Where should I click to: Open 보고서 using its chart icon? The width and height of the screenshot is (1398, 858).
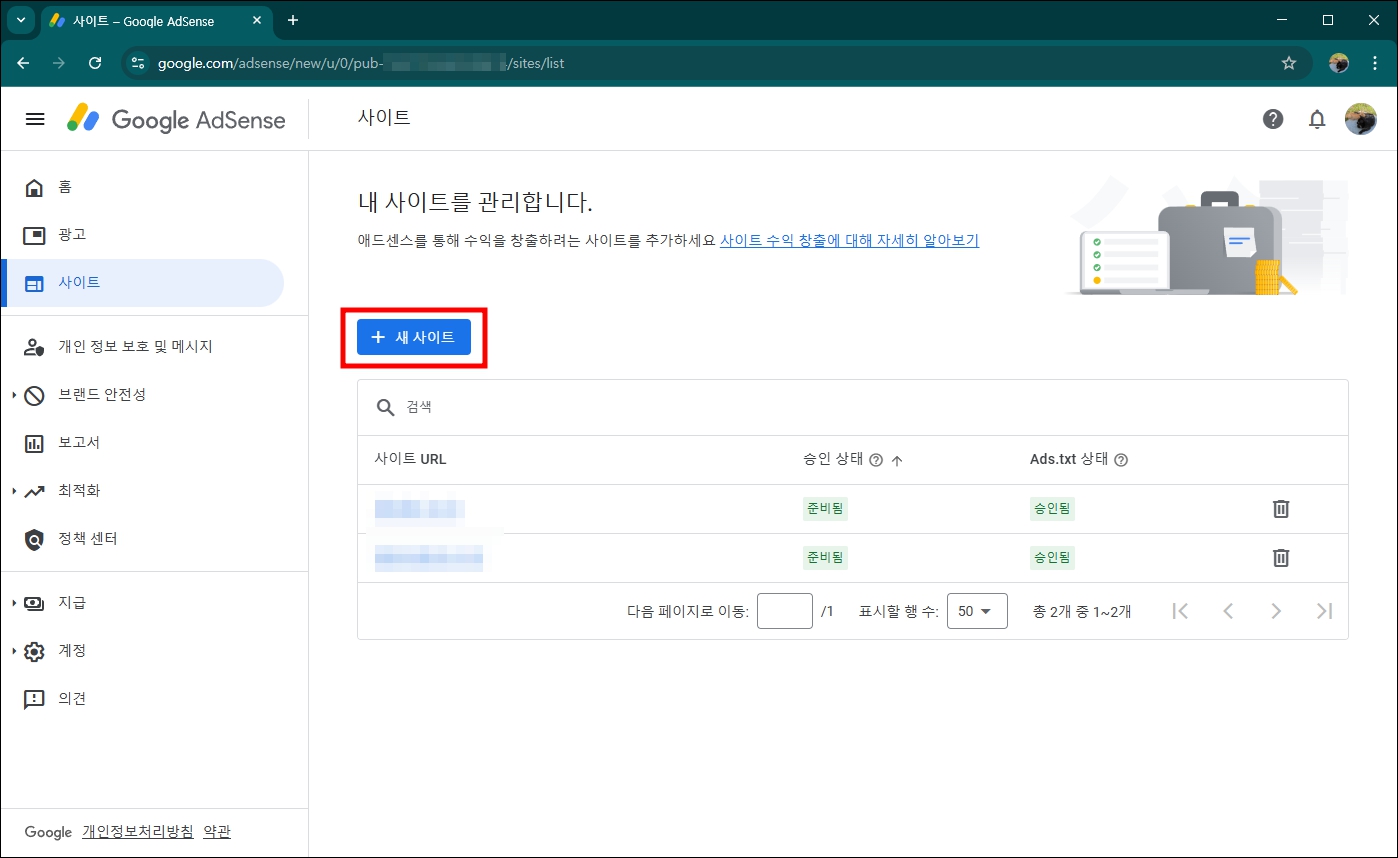tap(35, 442)
